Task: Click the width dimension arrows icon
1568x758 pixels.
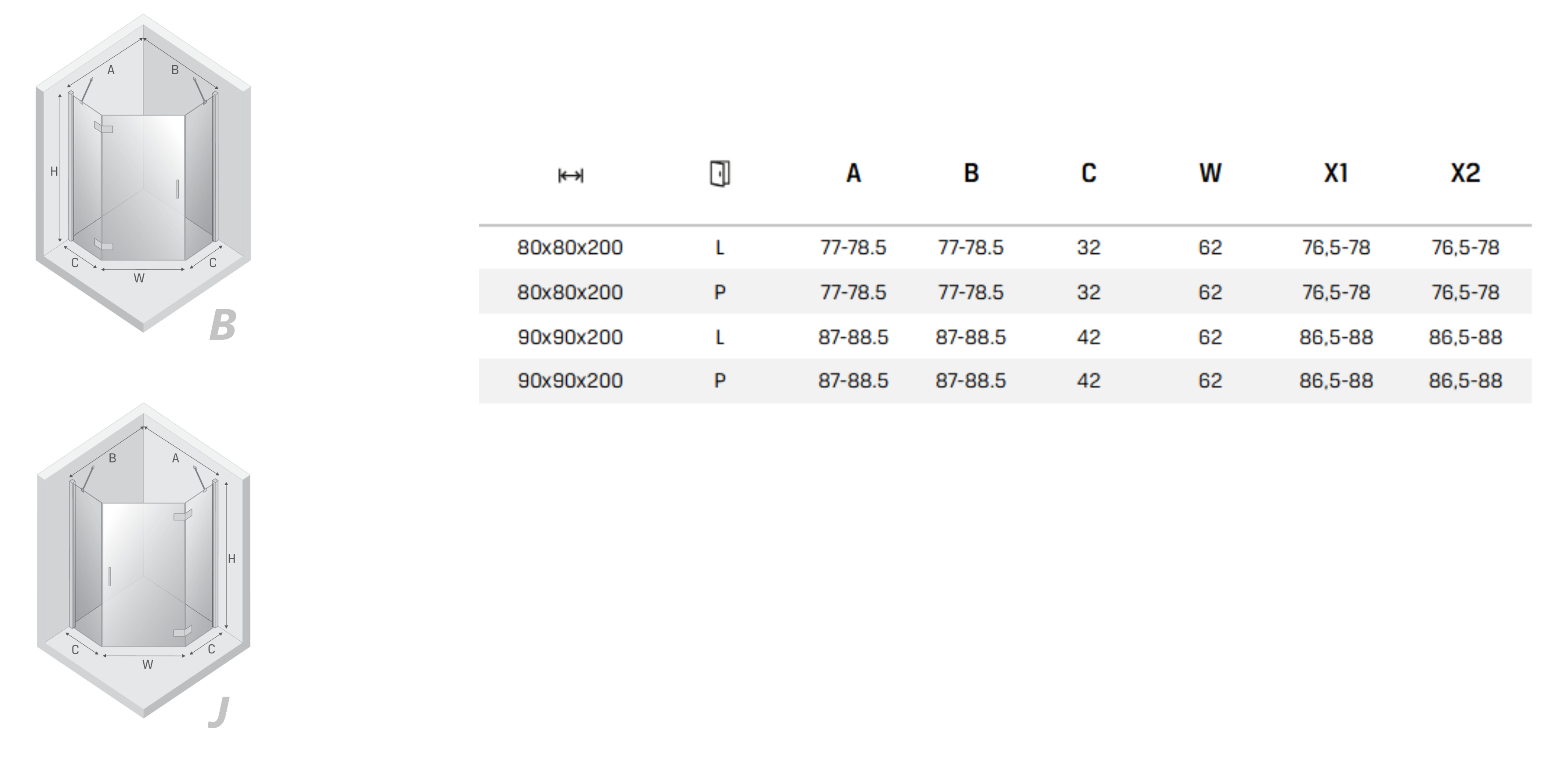Action: coord(570,176)
